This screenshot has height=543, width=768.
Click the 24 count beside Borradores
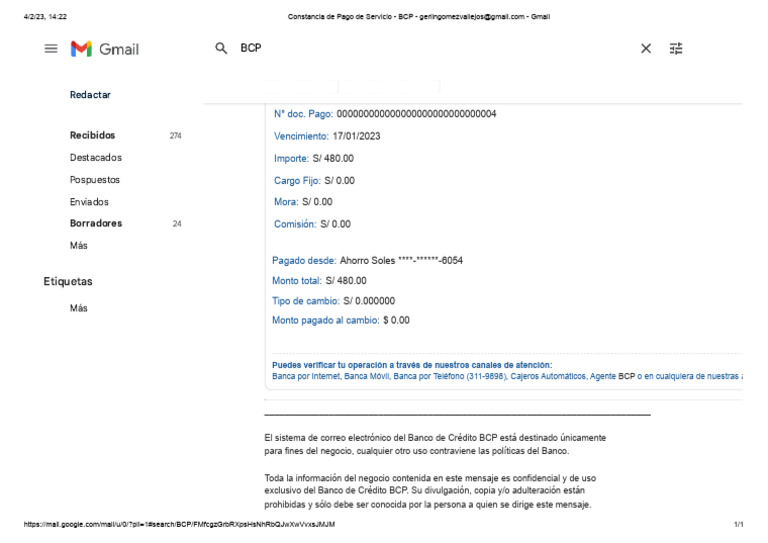pyautogui.click(x=177, y=224)
